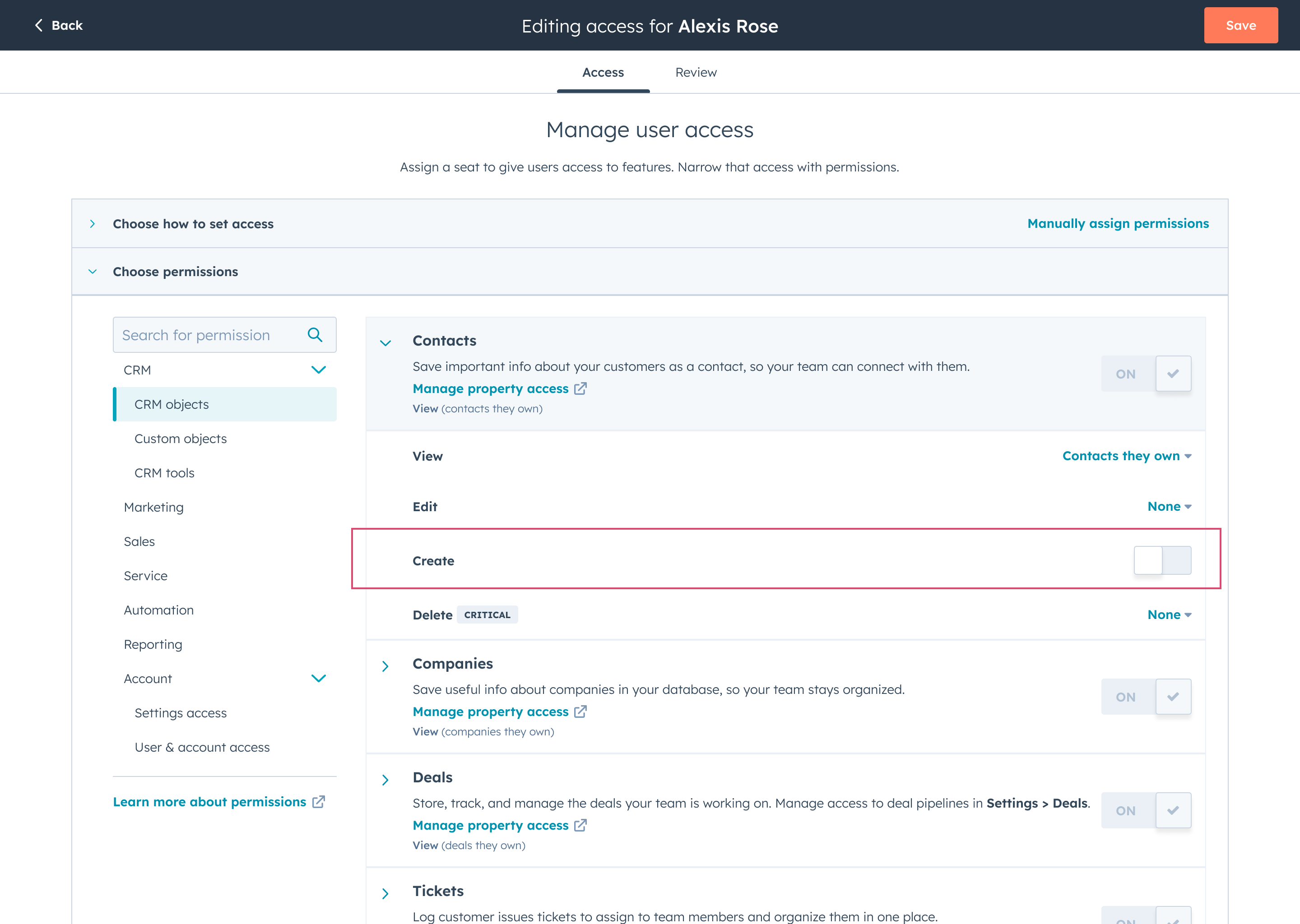
Task: Click the checkmark icon beside the Companies ON toggle
Action: tap(1173, 697)
